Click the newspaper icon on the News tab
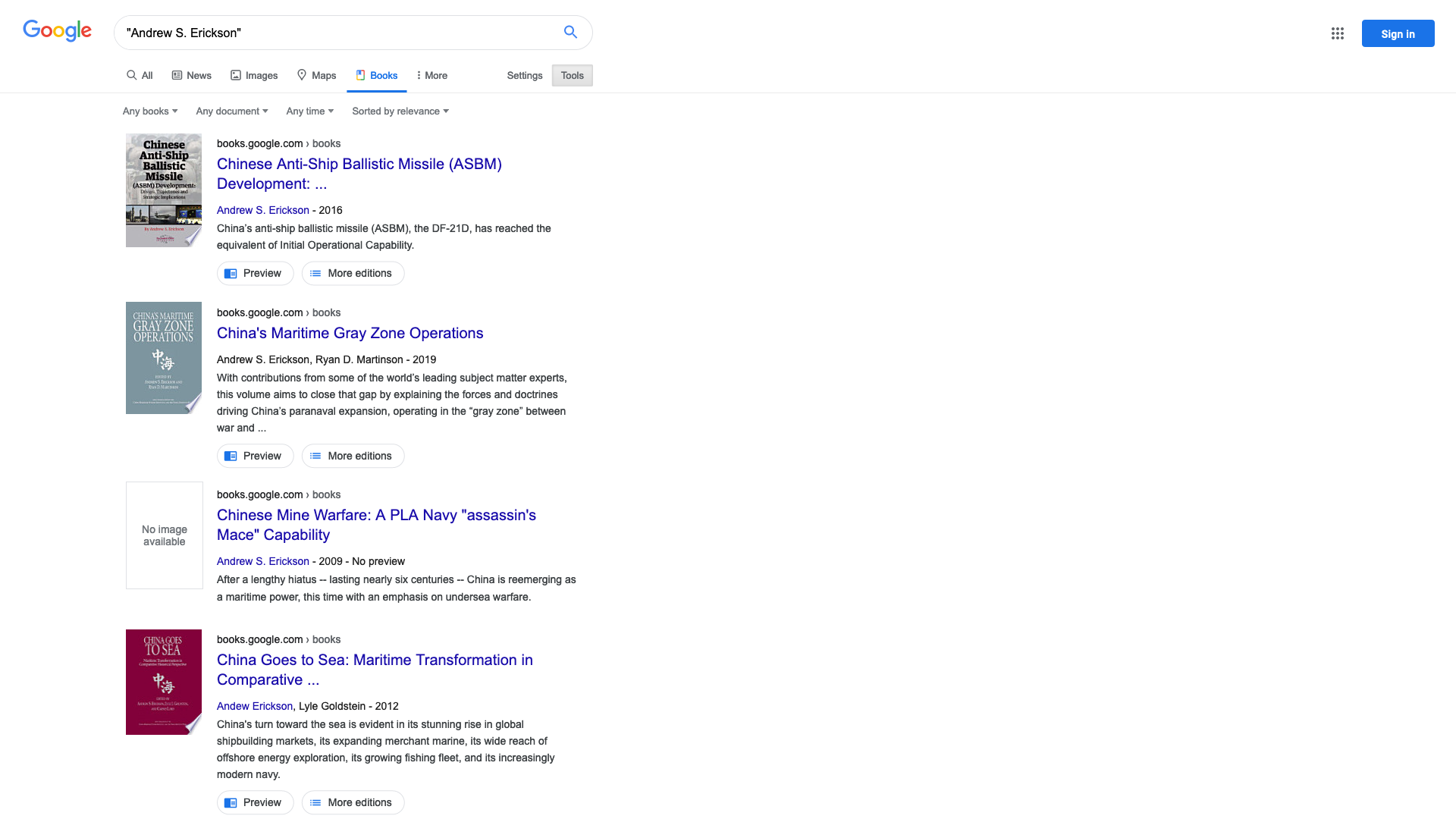 (x=177, y=75)
